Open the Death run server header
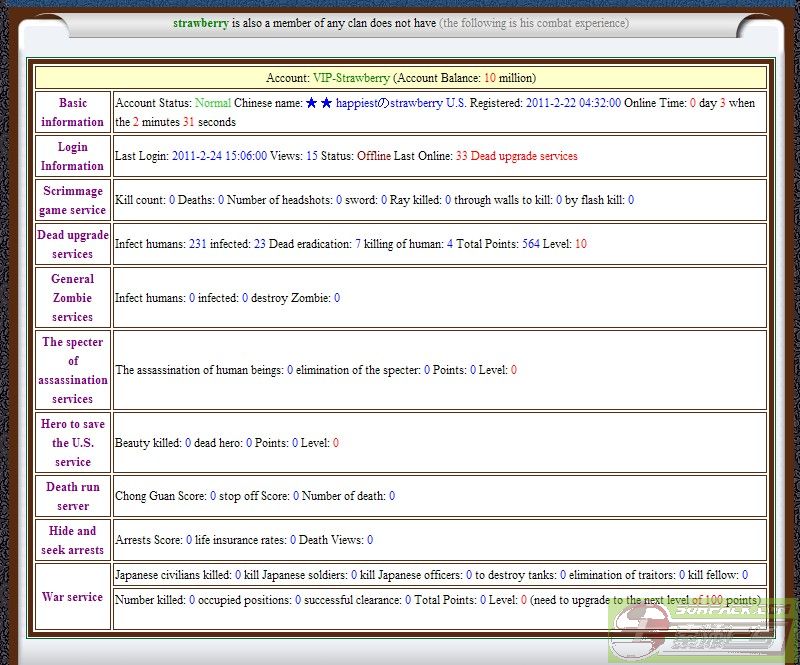 click(x=73, y=496)
